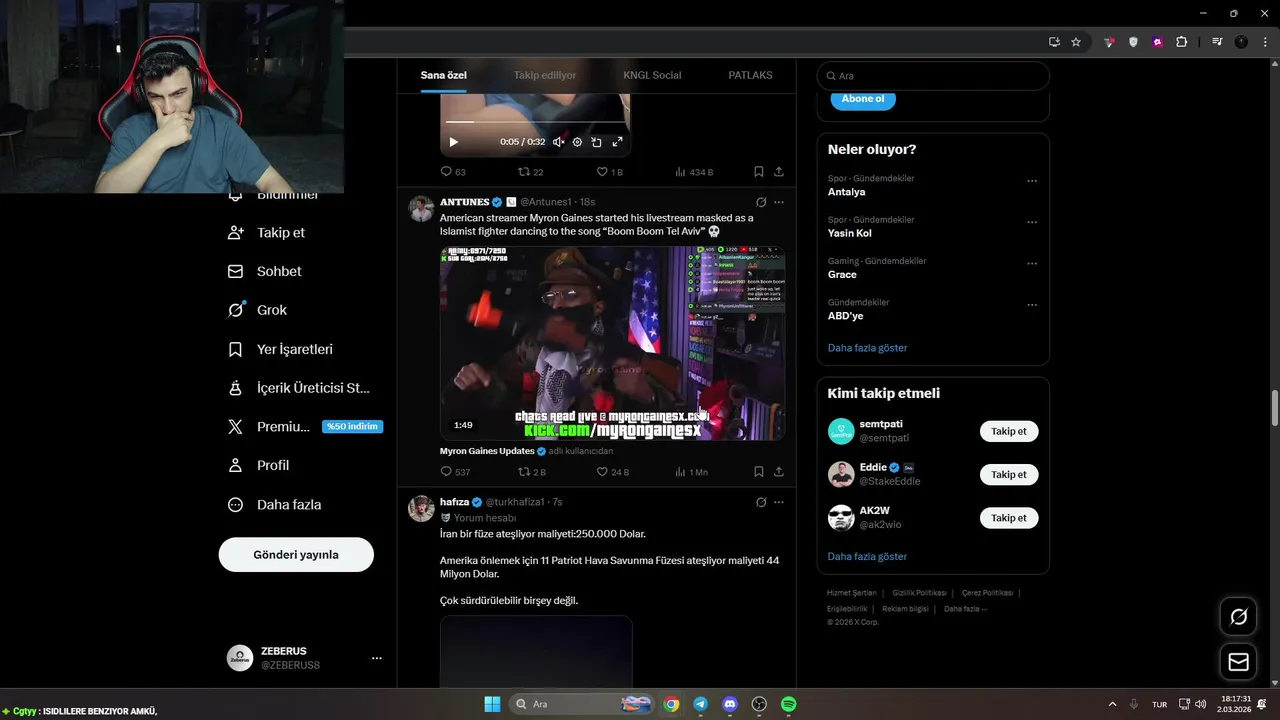Reply to ANTUNES post with 537 comments
This screenshot has height=720, width=1280.
tap(455, 472)
